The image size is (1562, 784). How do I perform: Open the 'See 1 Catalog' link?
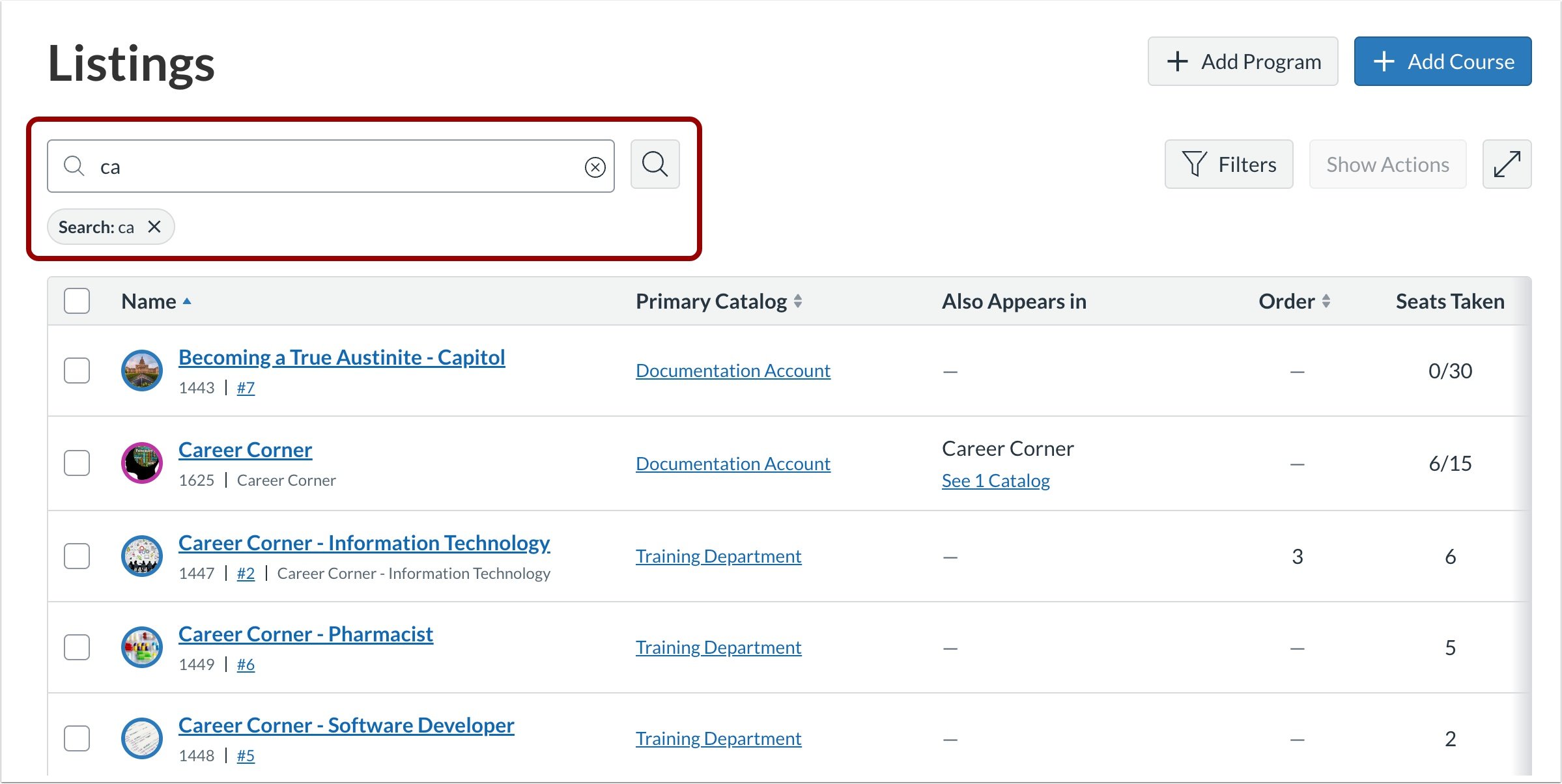click(x=995, y=481)
